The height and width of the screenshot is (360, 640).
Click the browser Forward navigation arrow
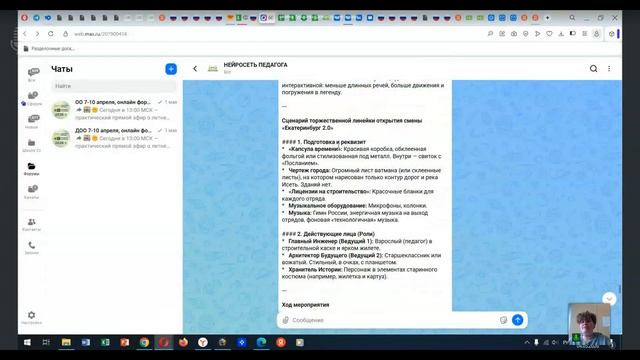[x=38, y=34]
